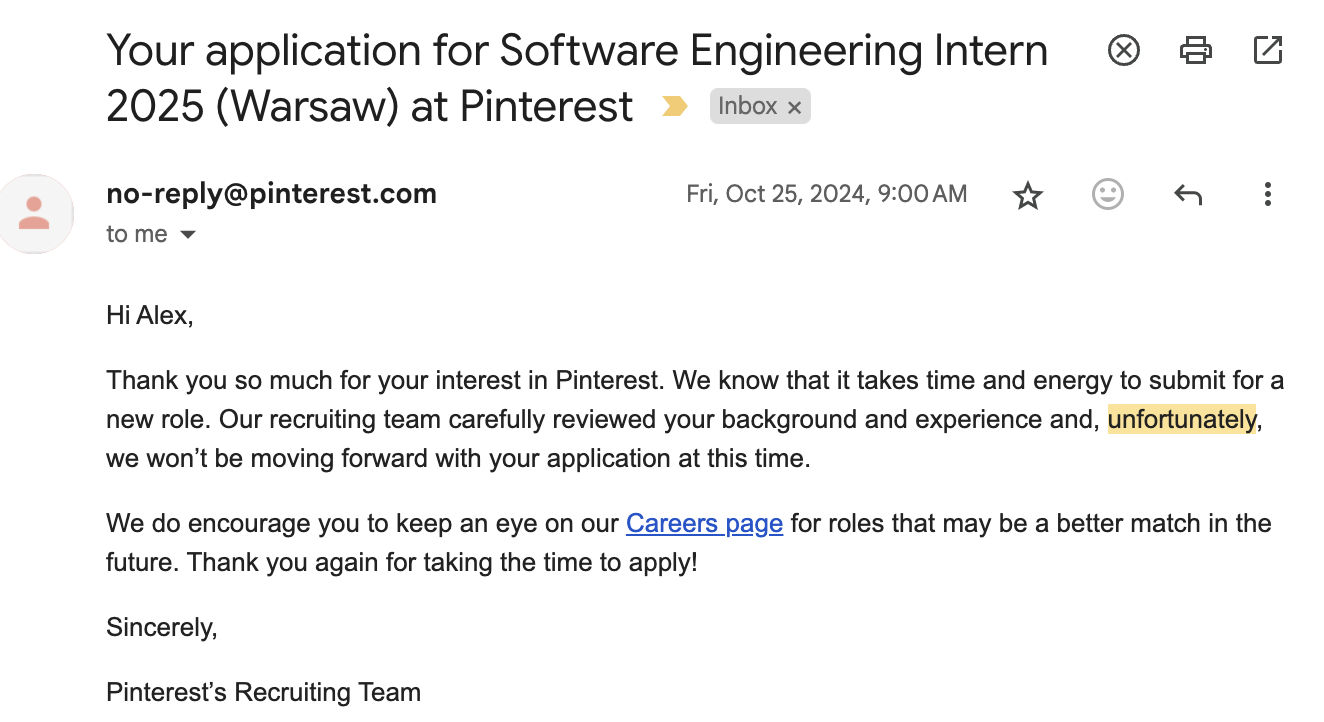Click the sender's profile avatar
The width and height of the screenshot is (1324, 722).
[35, 213]
